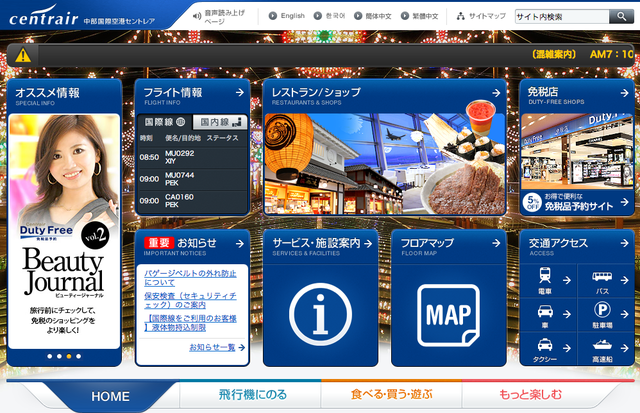Click the Beauty Journal banner

64,231
